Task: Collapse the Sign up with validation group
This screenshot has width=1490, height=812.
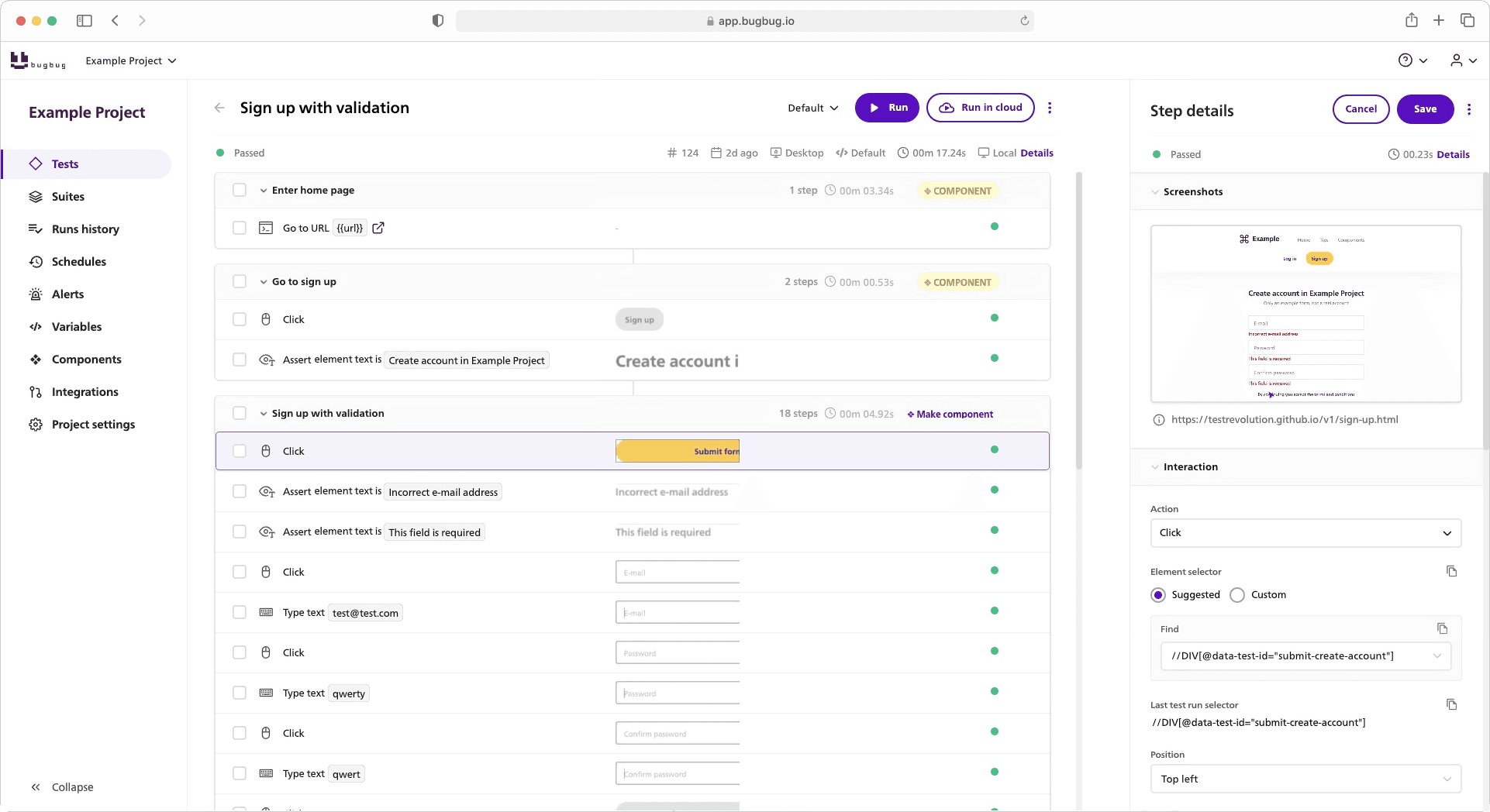Action: pyautogui.click(x=264, y=413)
